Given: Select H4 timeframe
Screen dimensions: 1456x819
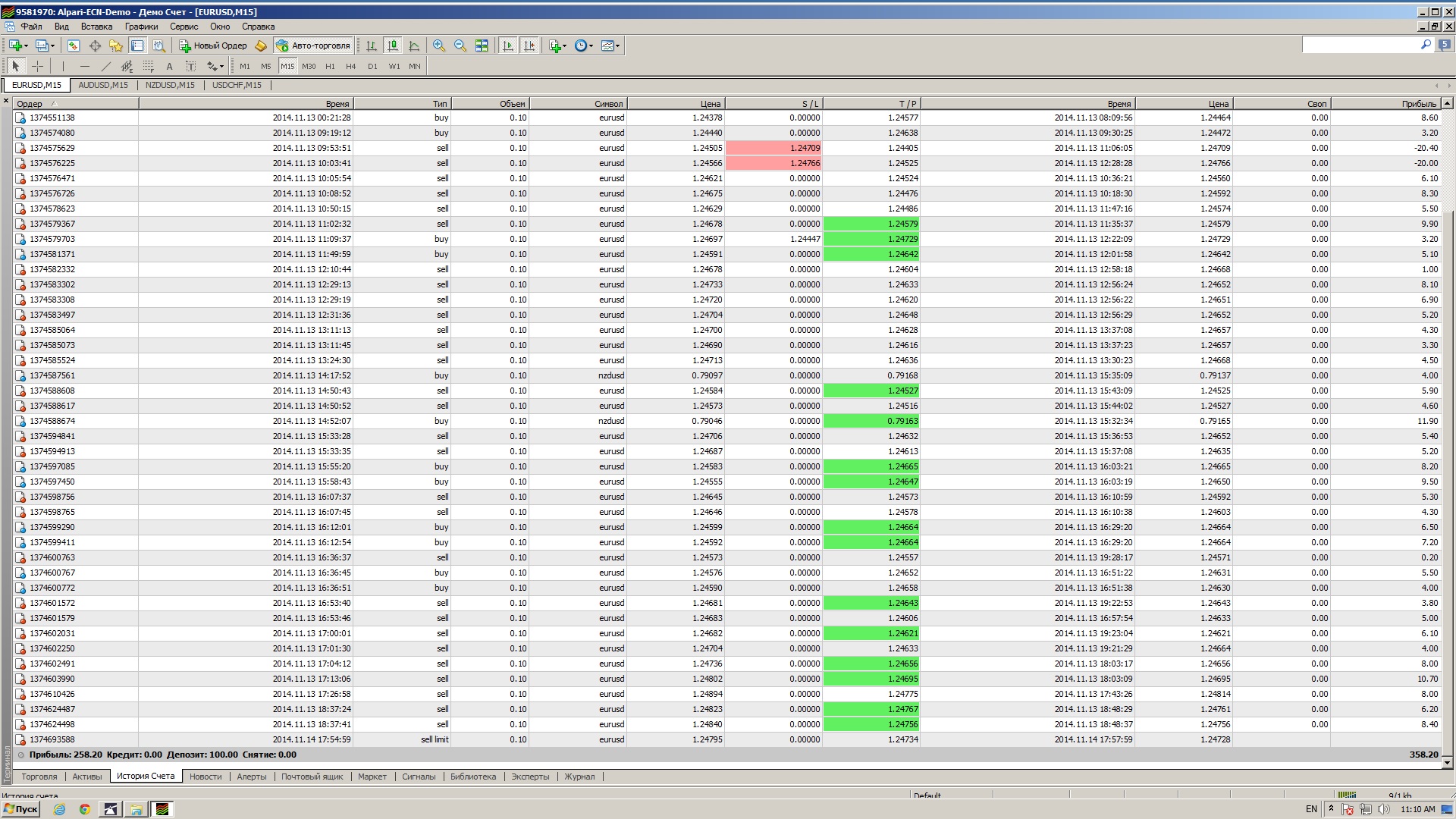Looking at the screenshot, I should (350, 66).
